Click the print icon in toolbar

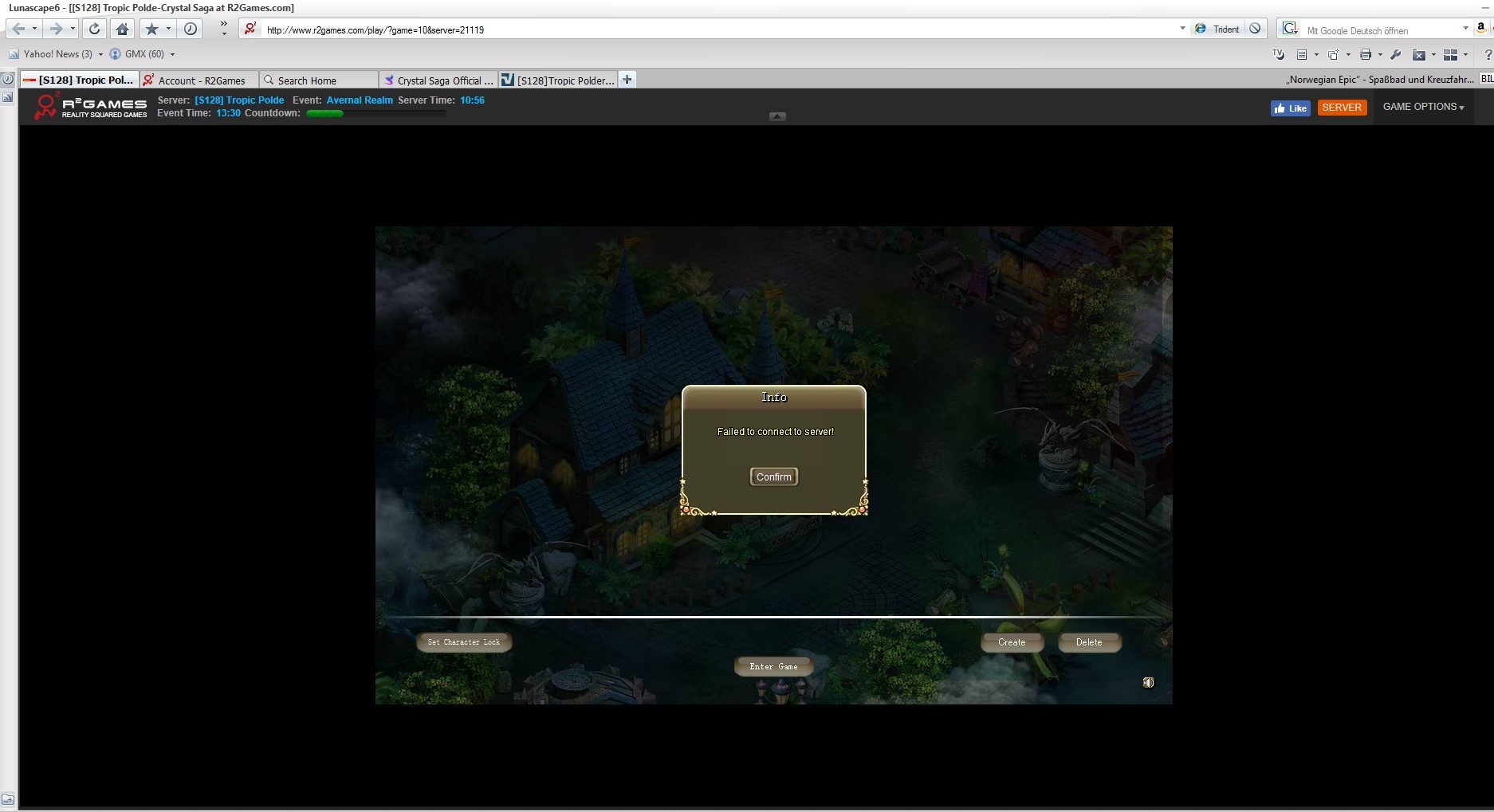click(1366, 55)
